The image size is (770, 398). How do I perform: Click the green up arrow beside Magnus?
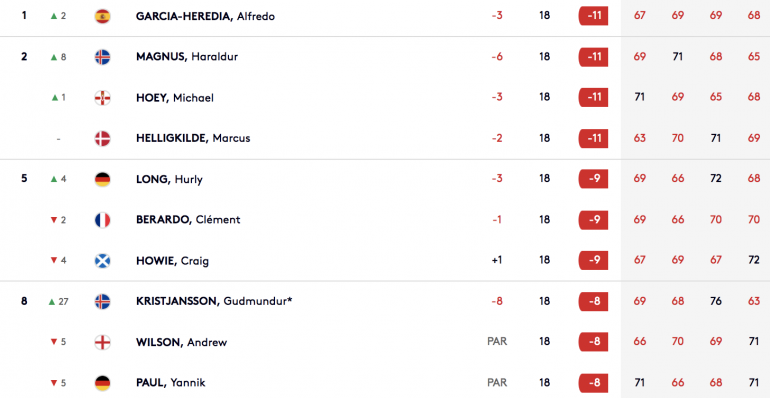pos(54,57)
